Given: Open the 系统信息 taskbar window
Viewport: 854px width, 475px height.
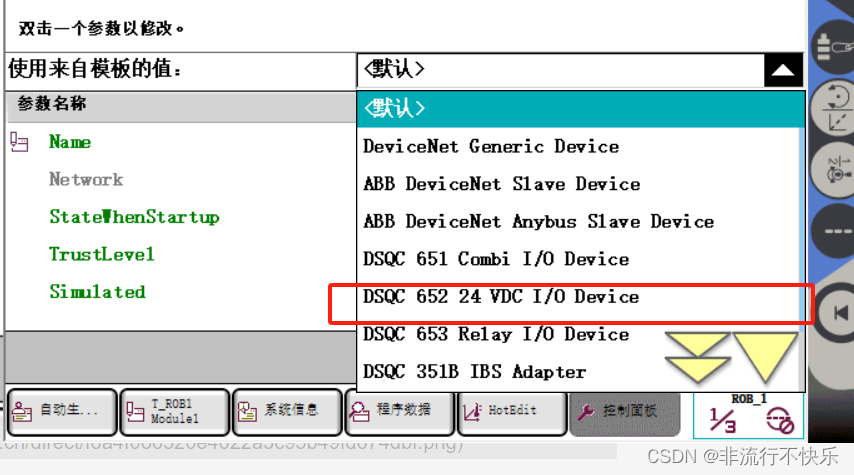Looking at the screenshot, I should click(x=287, y=412).
